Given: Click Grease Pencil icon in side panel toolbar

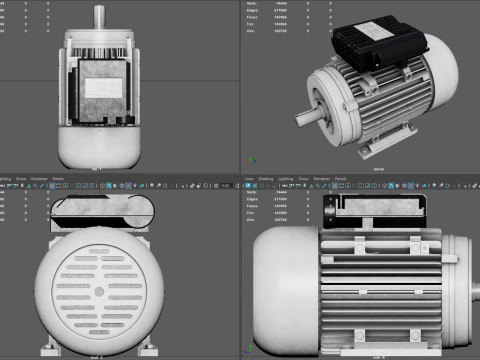Looking at the screenshot, I should click(x=324, y=186).
